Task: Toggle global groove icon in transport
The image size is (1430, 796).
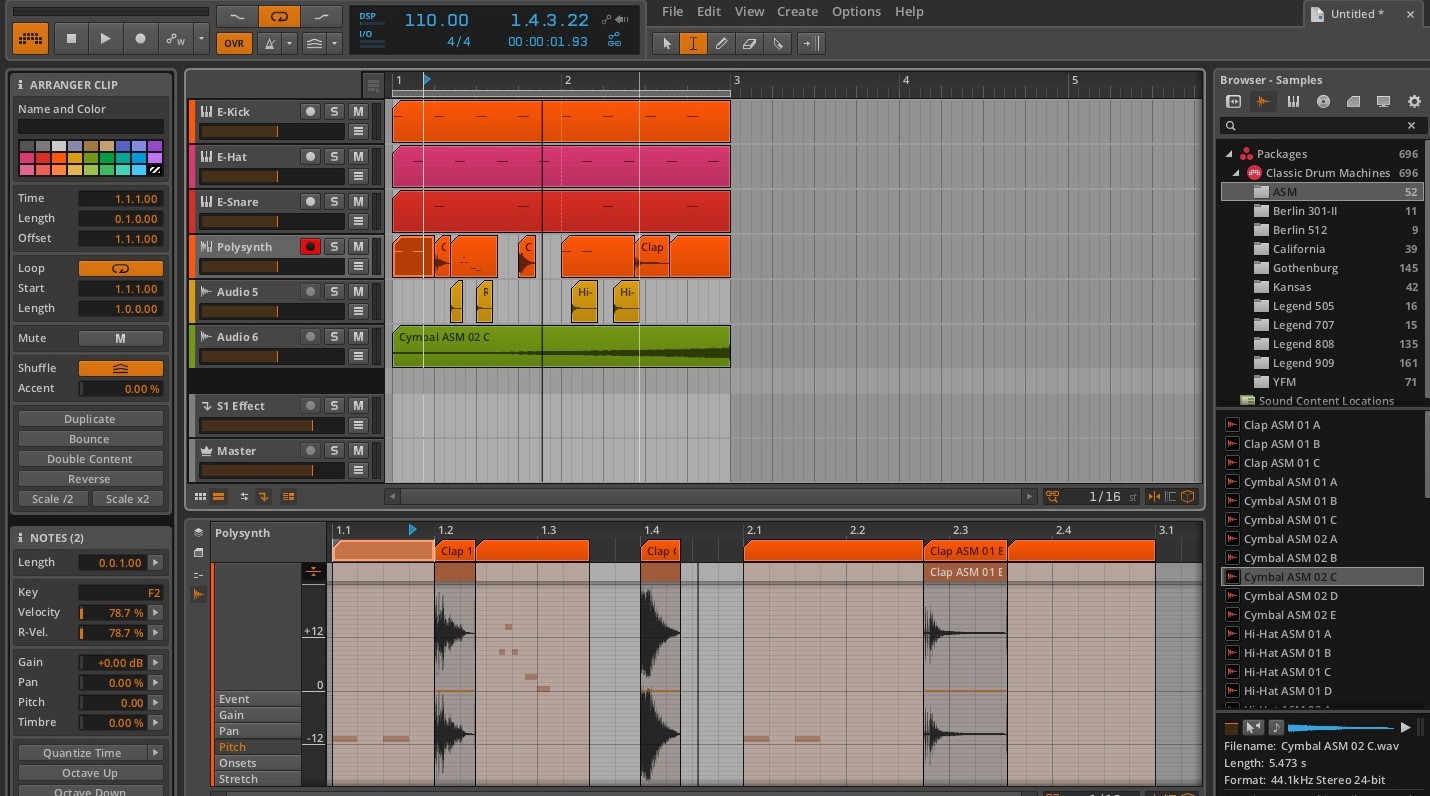Action: point(314,43)
